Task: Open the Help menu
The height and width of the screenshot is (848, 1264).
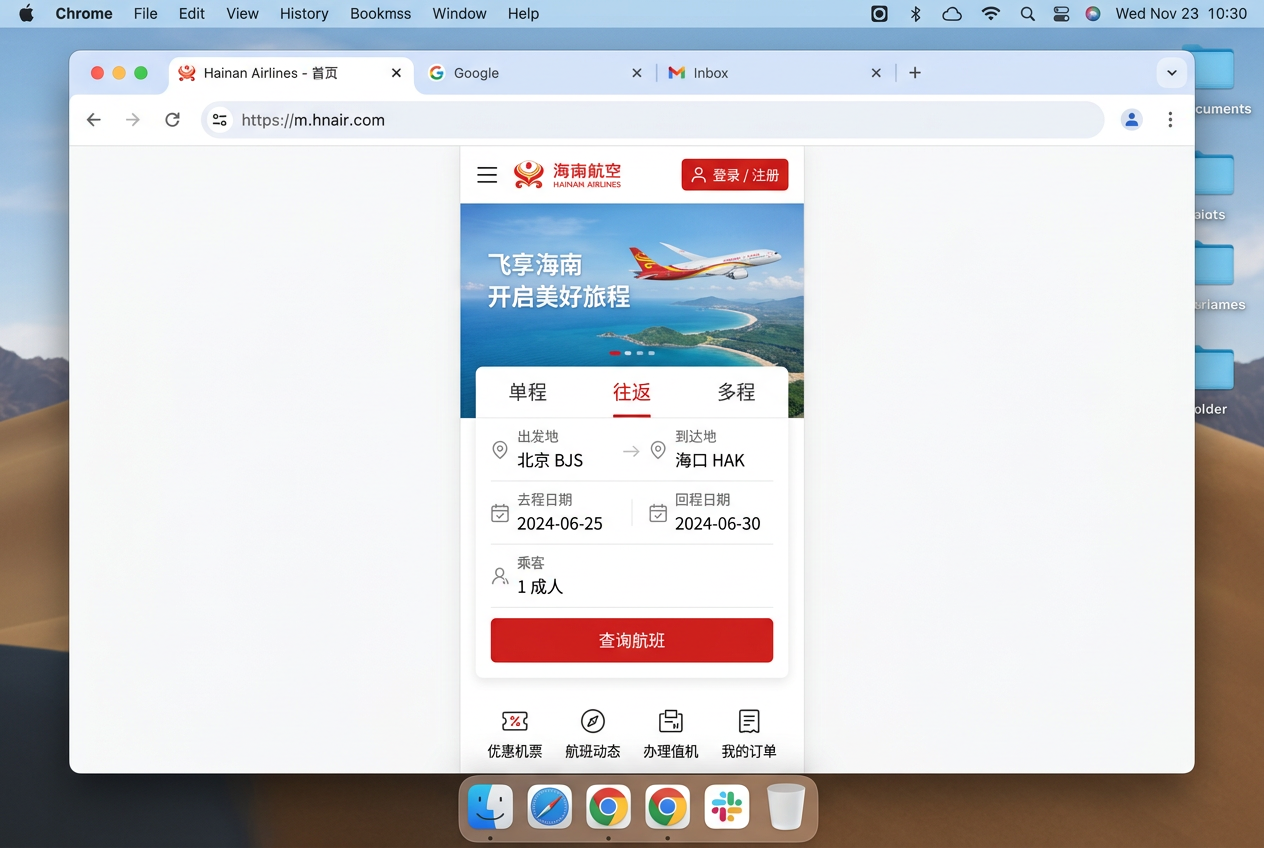Action: [x=523, y=13]
